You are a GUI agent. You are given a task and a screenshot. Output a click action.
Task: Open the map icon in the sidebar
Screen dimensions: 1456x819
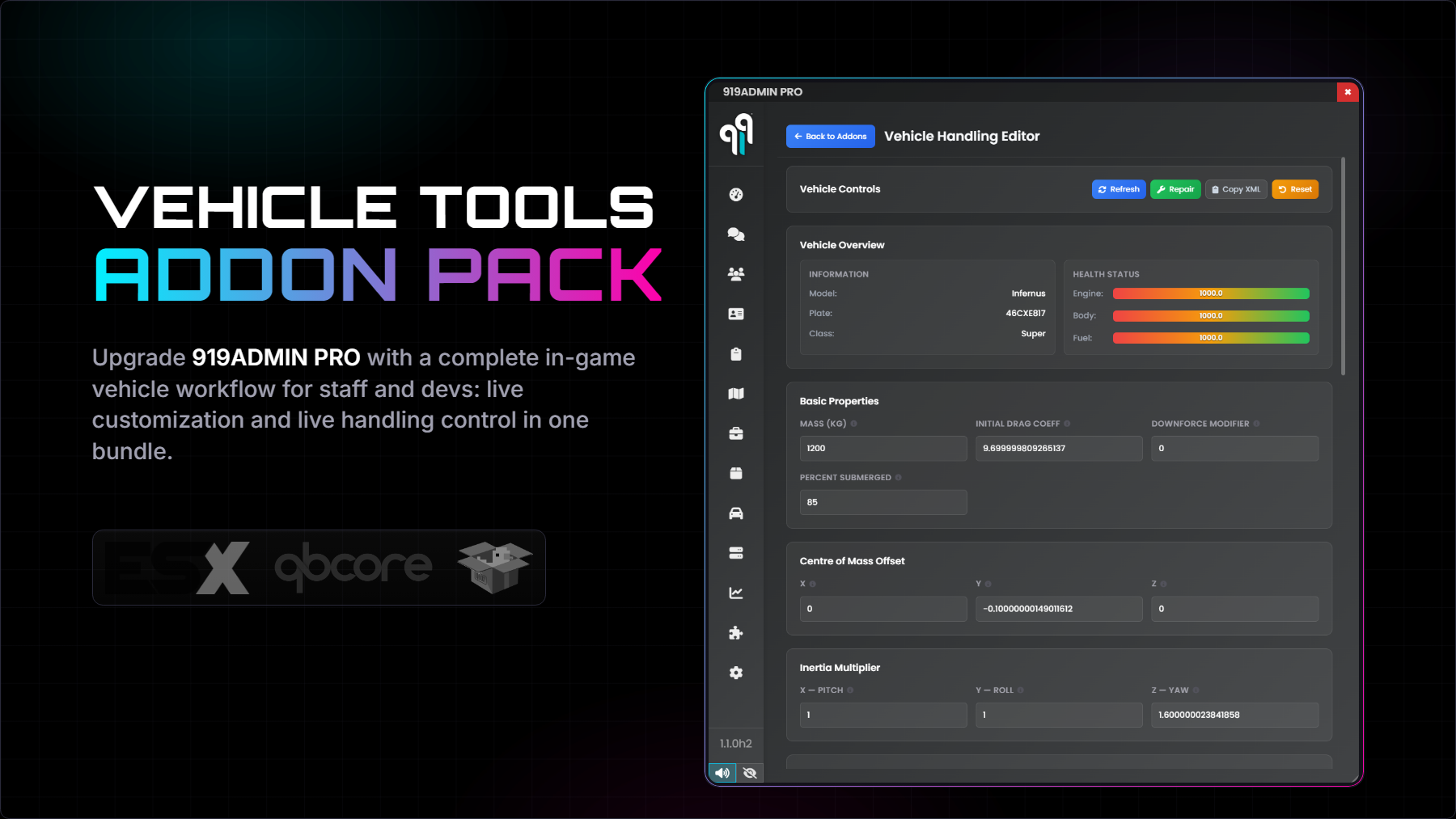[x=735, y=394]
